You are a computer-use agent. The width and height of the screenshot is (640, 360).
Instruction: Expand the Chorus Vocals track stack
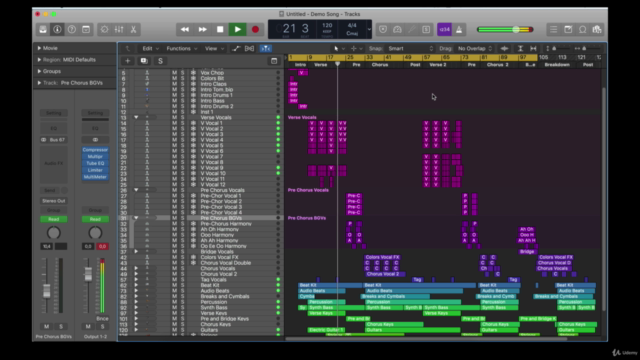136,269
